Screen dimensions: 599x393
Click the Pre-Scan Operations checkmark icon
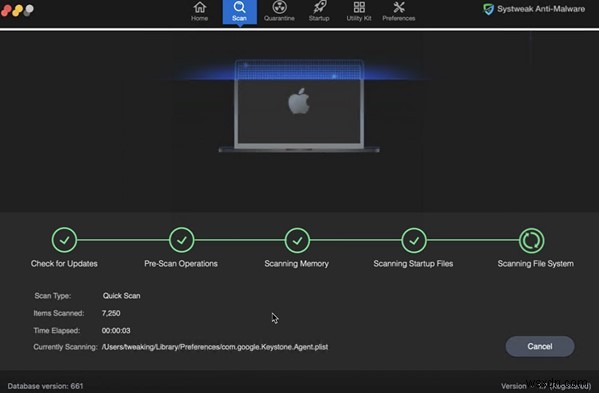click(181, 240)
